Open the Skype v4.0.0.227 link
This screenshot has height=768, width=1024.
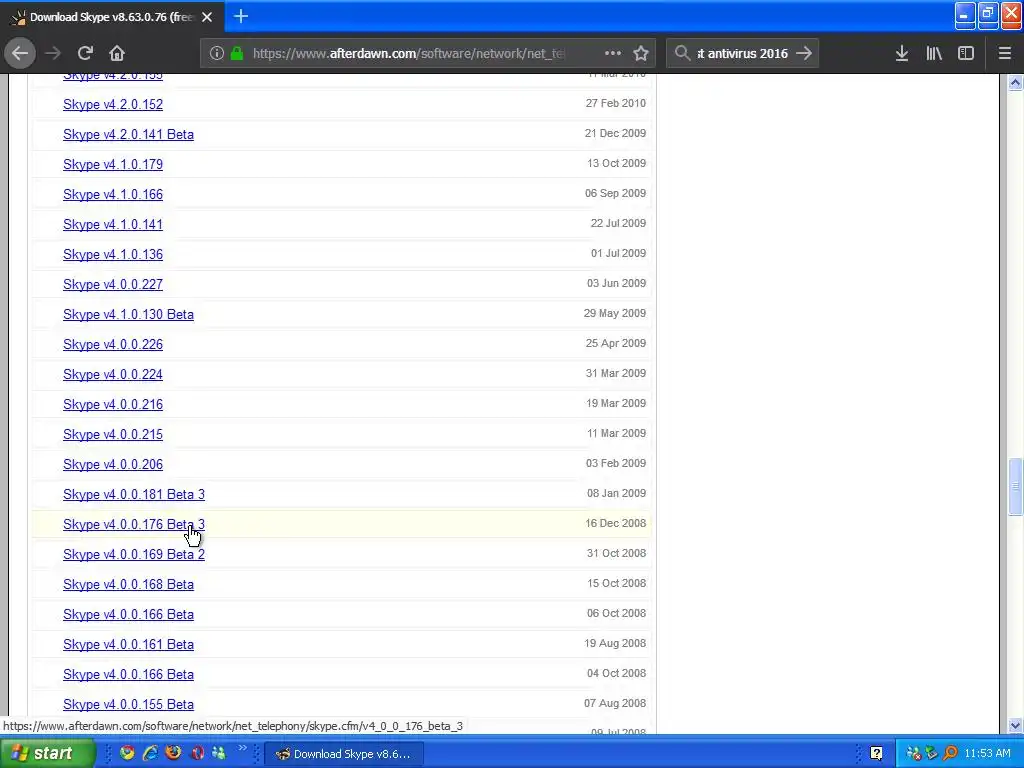pyautogui.click(x=113, y=285)
